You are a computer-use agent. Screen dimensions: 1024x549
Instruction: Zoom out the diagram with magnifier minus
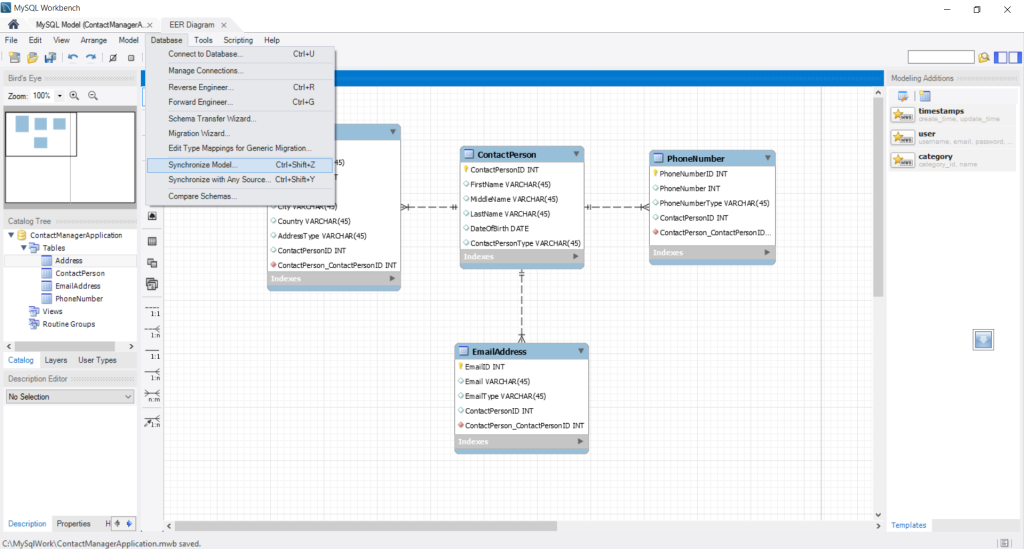pyautogui.click(x=93, y=95)
